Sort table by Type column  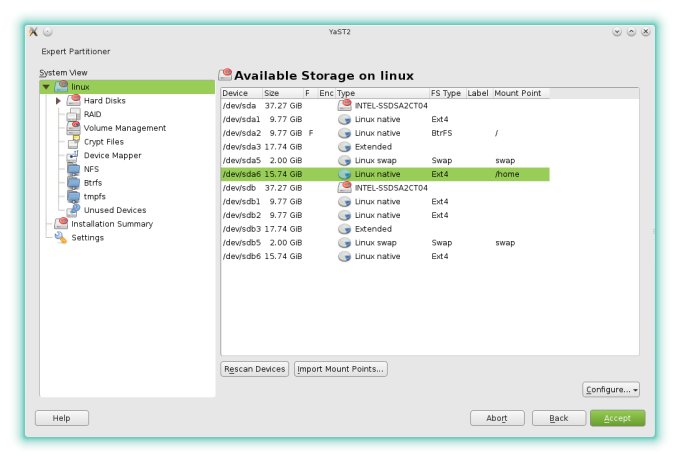pyautogui.click(x=382, y=93)
